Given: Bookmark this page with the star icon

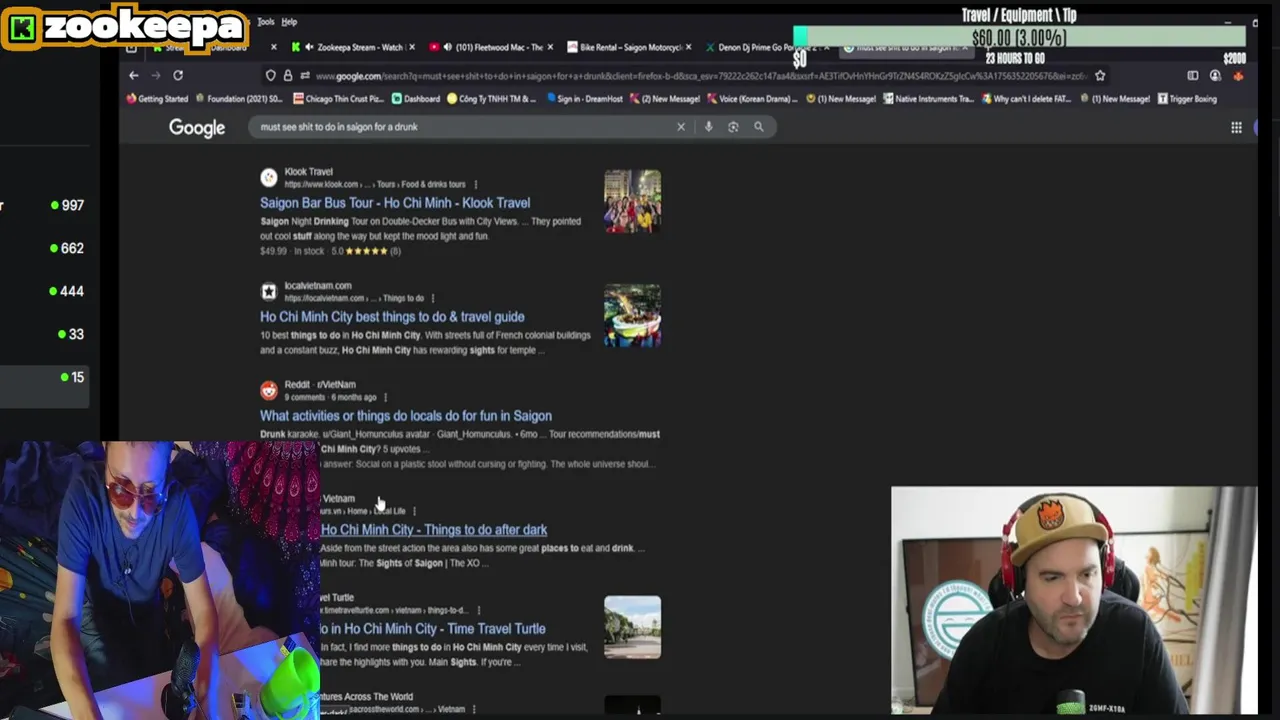Looking at the screenshot, I should 1100,75.
